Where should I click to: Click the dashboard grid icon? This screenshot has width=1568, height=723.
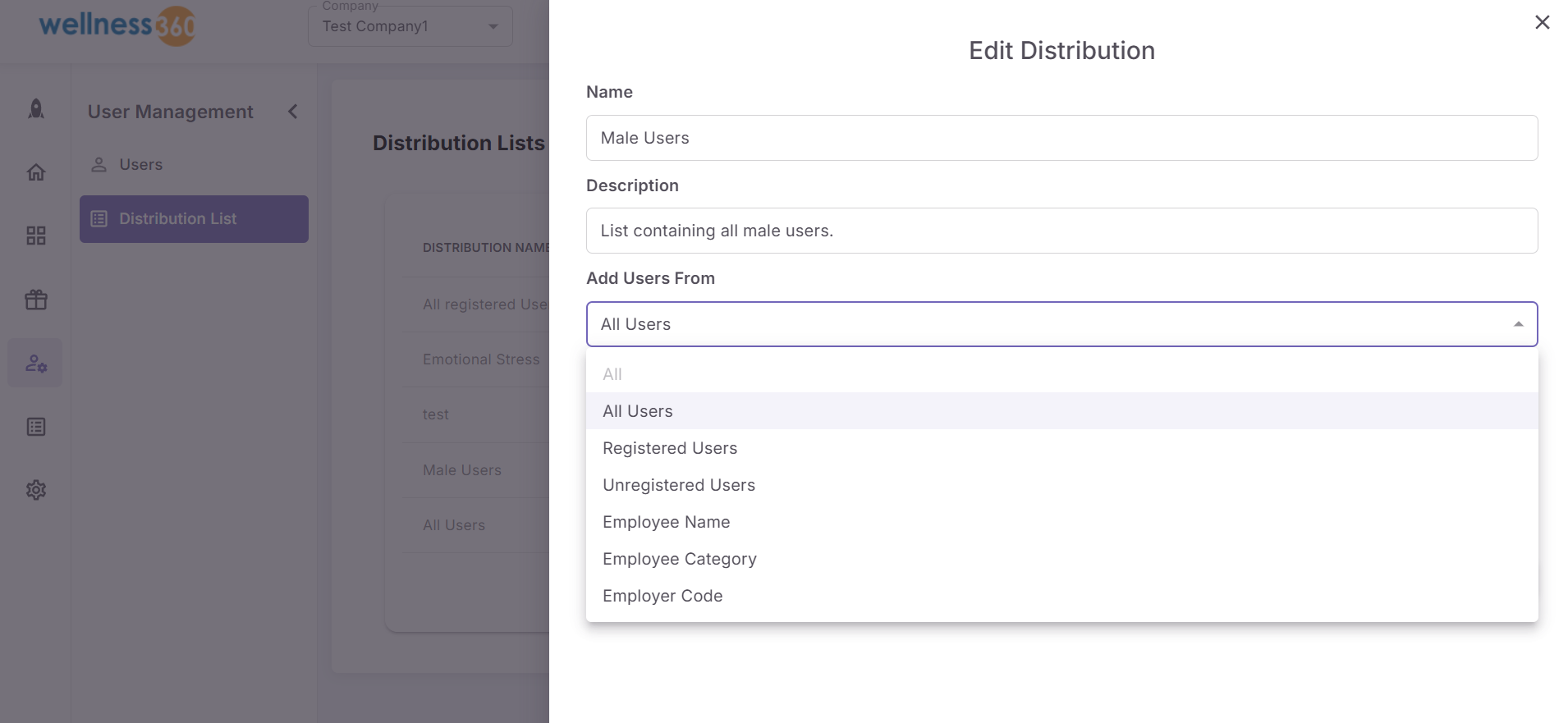point(36,236)
